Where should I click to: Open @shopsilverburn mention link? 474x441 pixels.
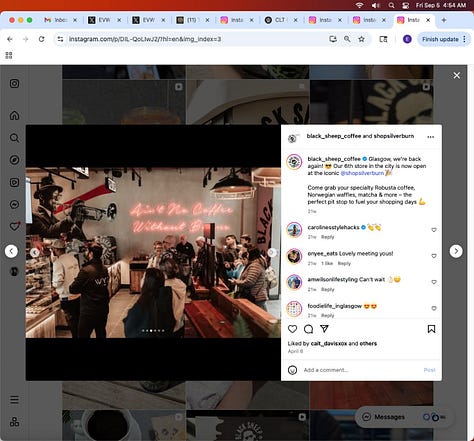362,173
